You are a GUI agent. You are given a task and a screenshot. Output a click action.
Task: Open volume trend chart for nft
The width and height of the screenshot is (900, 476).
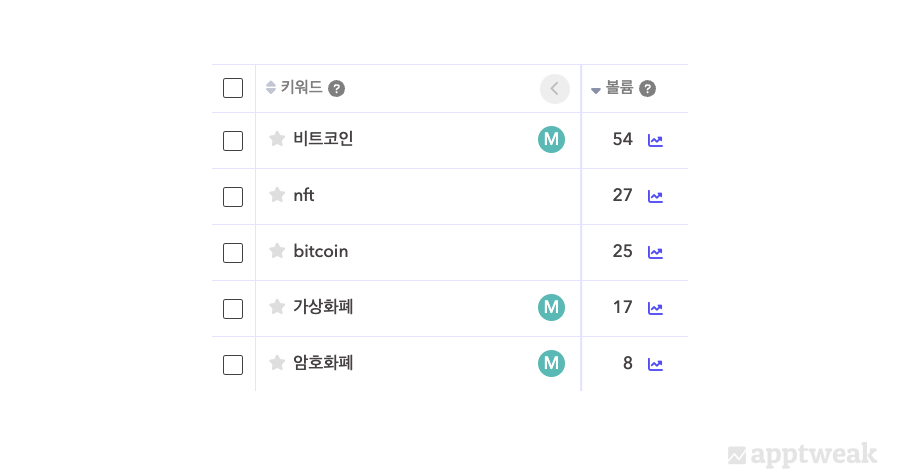(655, 196)
